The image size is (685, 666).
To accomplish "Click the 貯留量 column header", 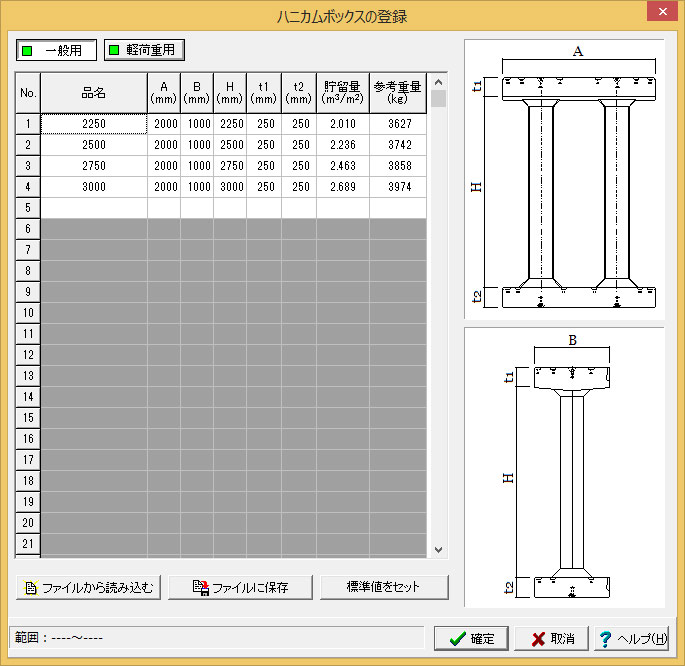I will (343, 93).
